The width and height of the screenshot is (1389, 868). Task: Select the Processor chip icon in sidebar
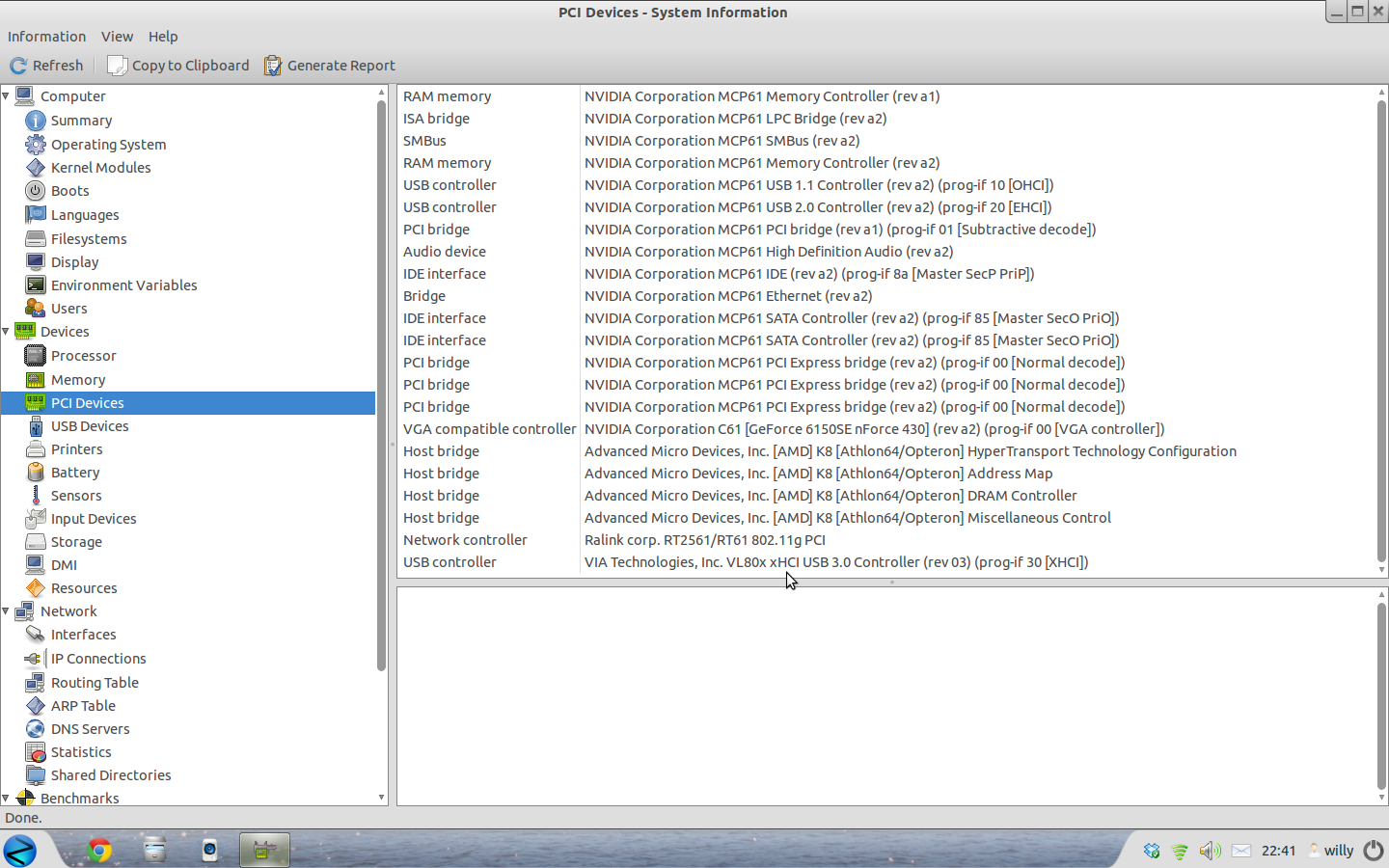point(36,356)
